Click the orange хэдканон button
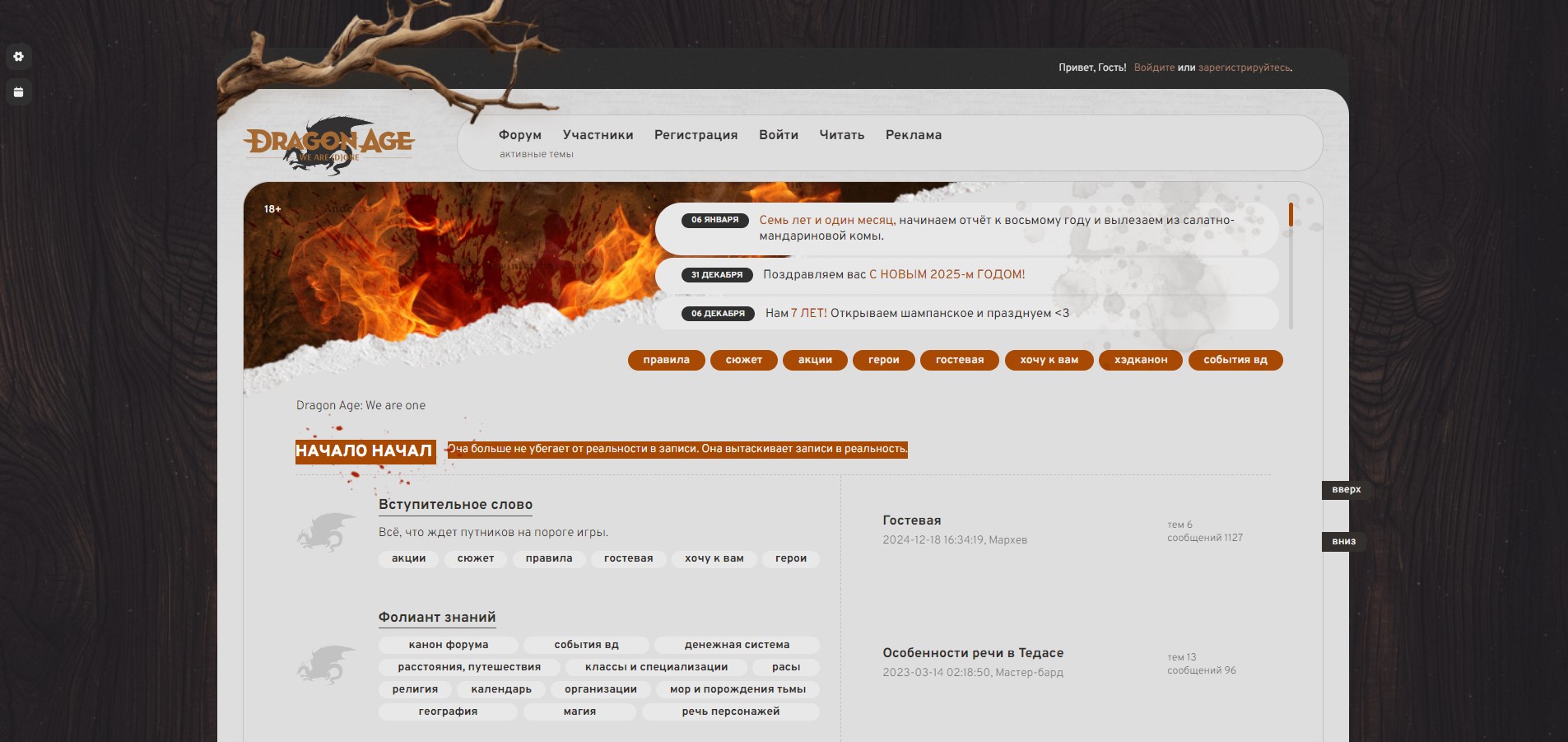Image resolution: width=1568 pixels, height=742 pixels. point(1141,360)
